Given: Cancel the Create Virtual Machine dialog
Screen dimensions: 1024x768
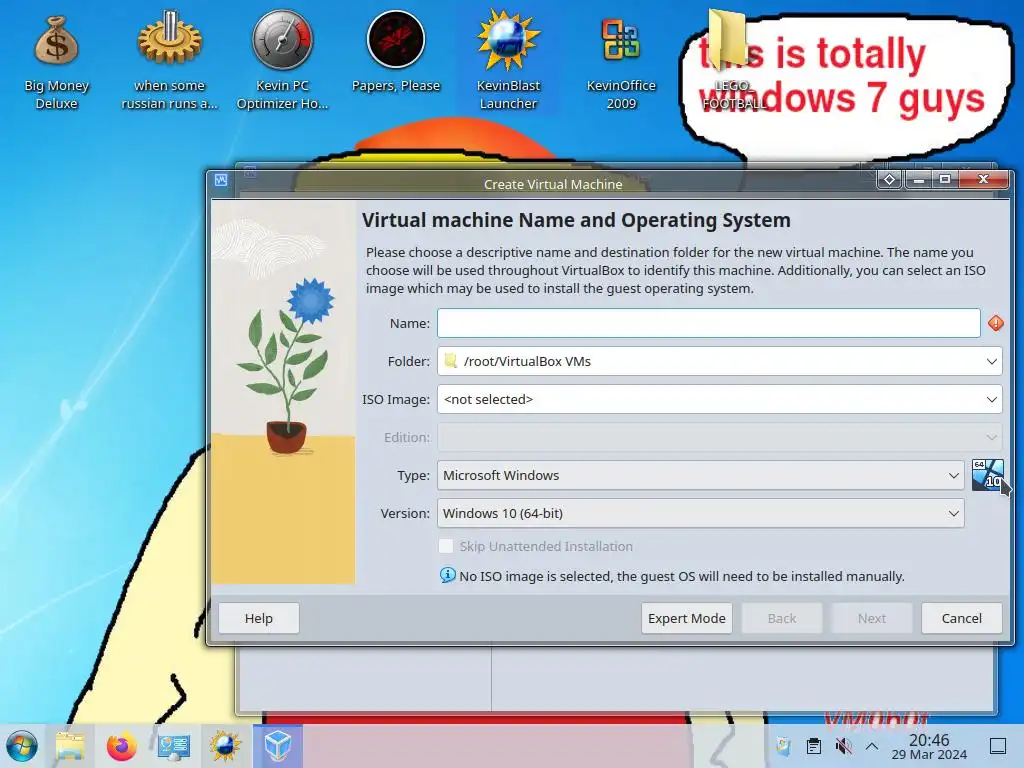Looking at the screenshot, I should click(961, 618).
